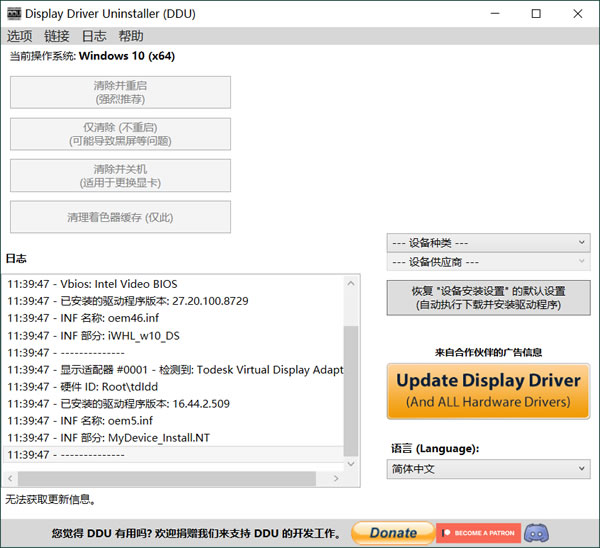Click the 清除并重启 button
Viewport: 600px width, 548px height.
[x=120, y=92]
